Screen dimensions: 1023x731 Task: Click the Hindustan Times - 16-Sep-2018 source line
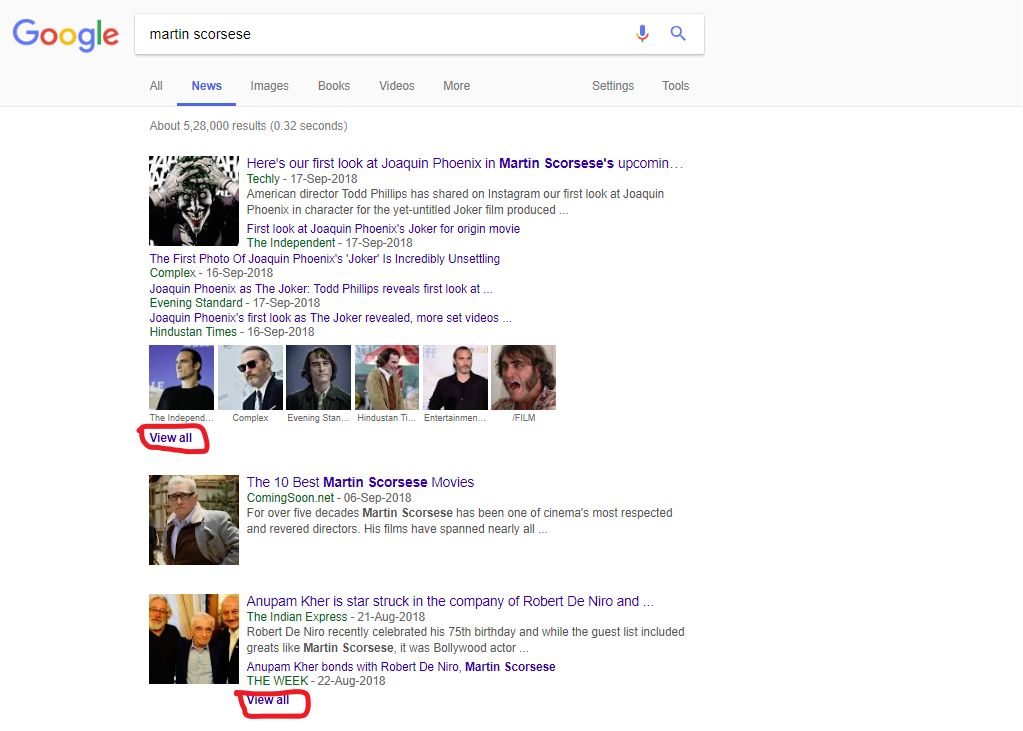[232, 332]
